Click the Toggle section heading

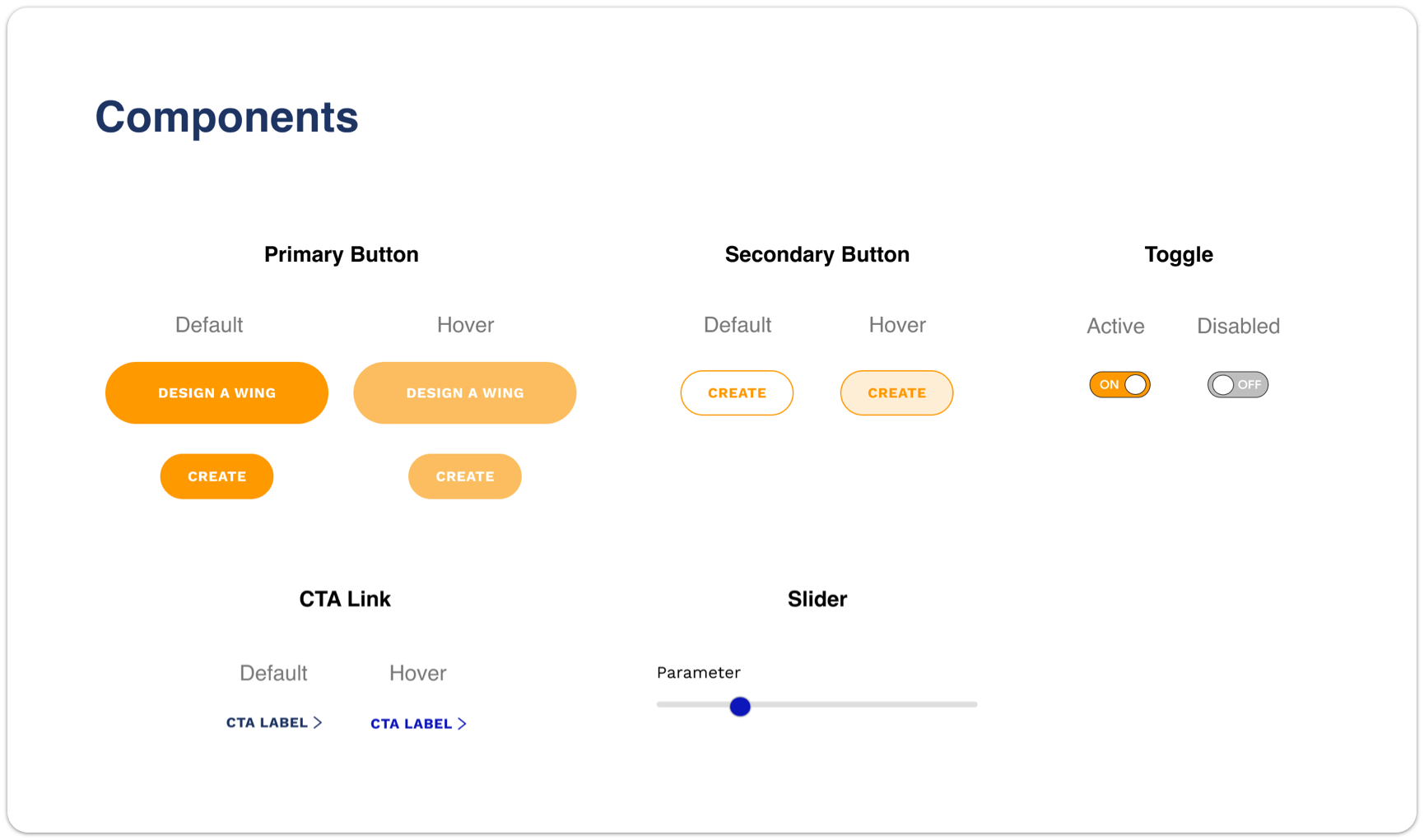click(1178, 254)
